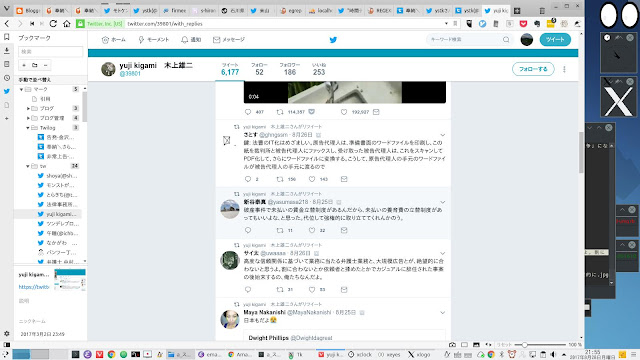The image size is (640, 360).
Task: Open the Twitter web panel icon
Action: [x=7, y=91]
